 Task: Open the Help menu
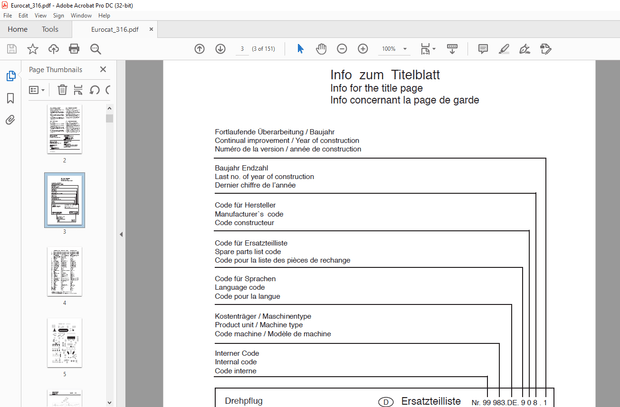pos(104,15)
